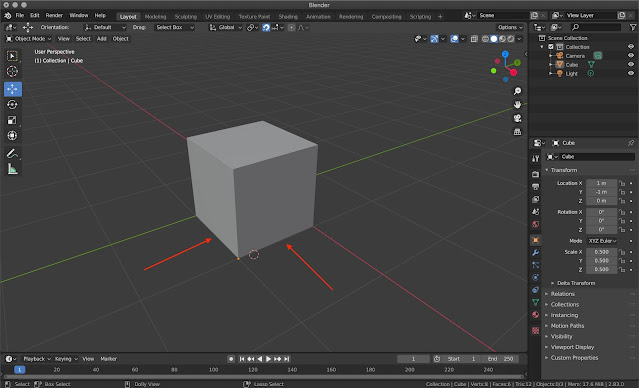Viewport: 639px width, 388px height.
Task: Open the Particles properties tab
Action: coord(535,265)
